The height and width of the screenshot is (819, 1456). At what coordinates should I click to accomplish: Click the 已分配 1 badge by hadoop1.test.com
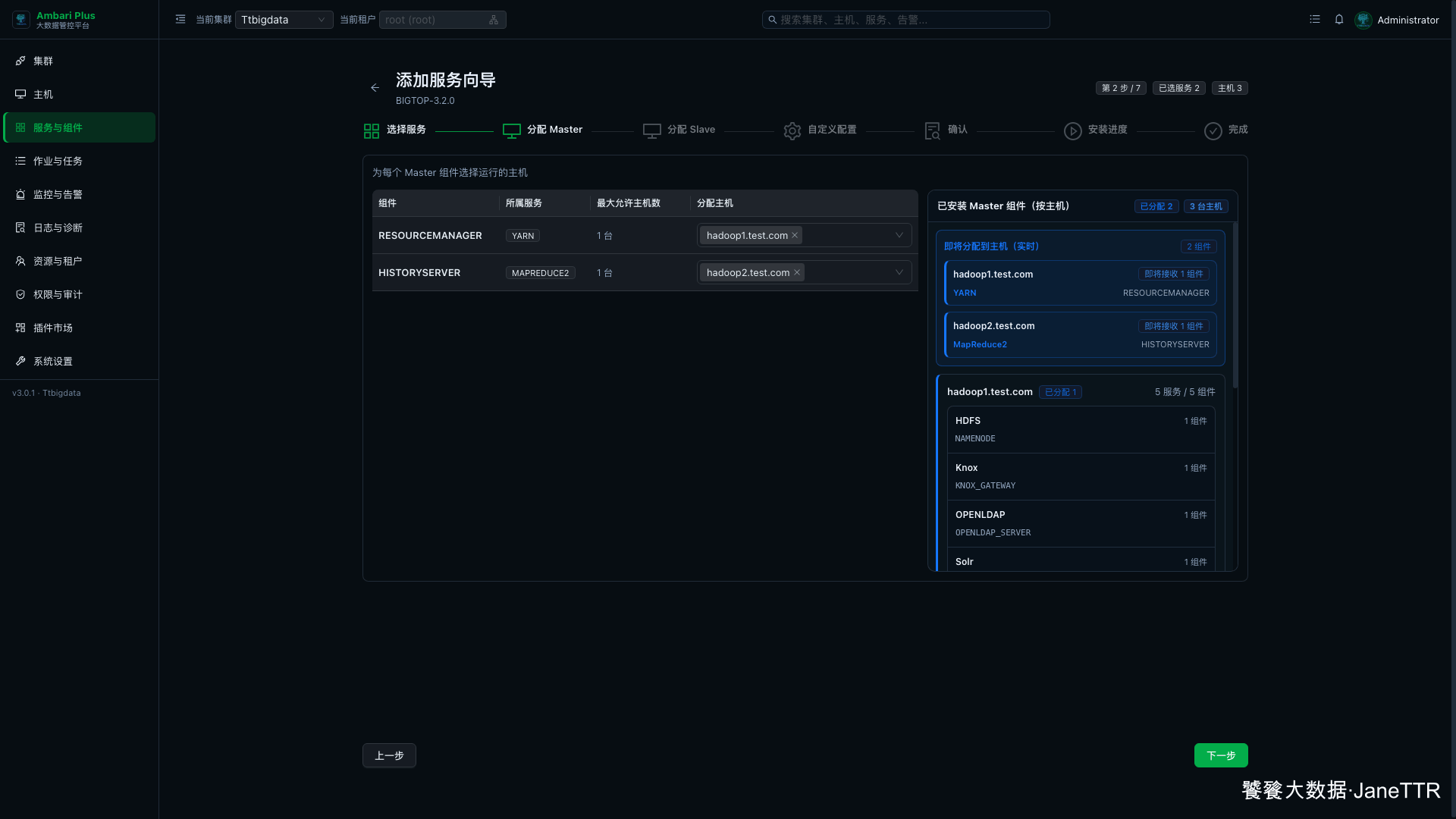click(x=1060, y=392)
